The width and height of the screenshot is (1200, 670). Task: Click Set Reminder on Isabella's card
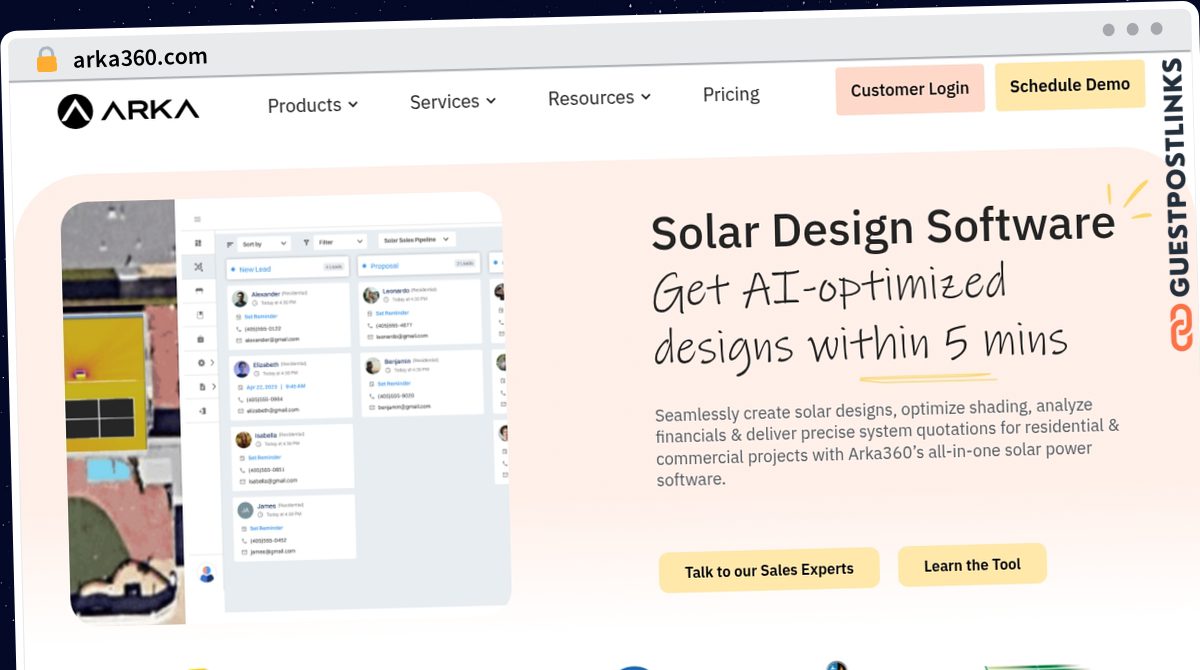point(265,457)
